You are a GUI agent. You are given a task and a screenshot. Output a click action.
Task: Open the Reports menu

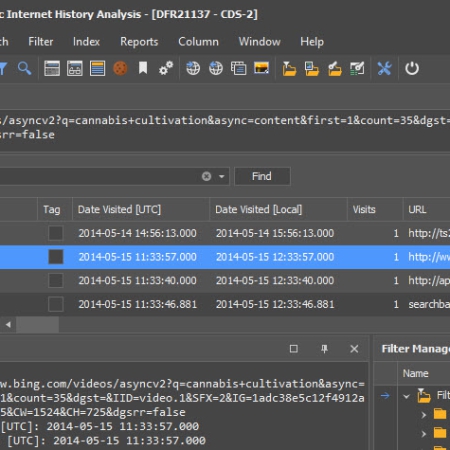(x=139, y=42)
